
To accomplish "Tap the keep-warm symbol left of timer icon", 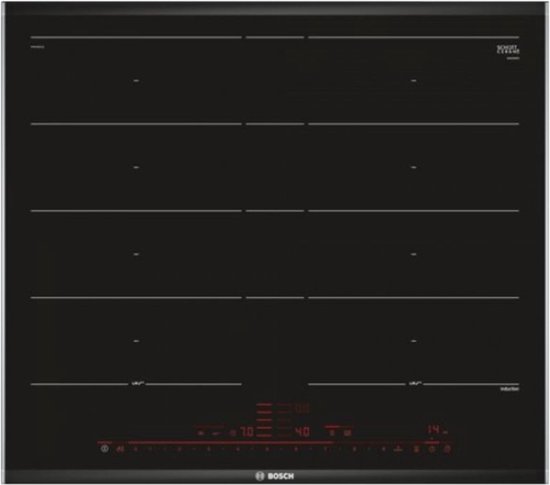I will (416, 449).
